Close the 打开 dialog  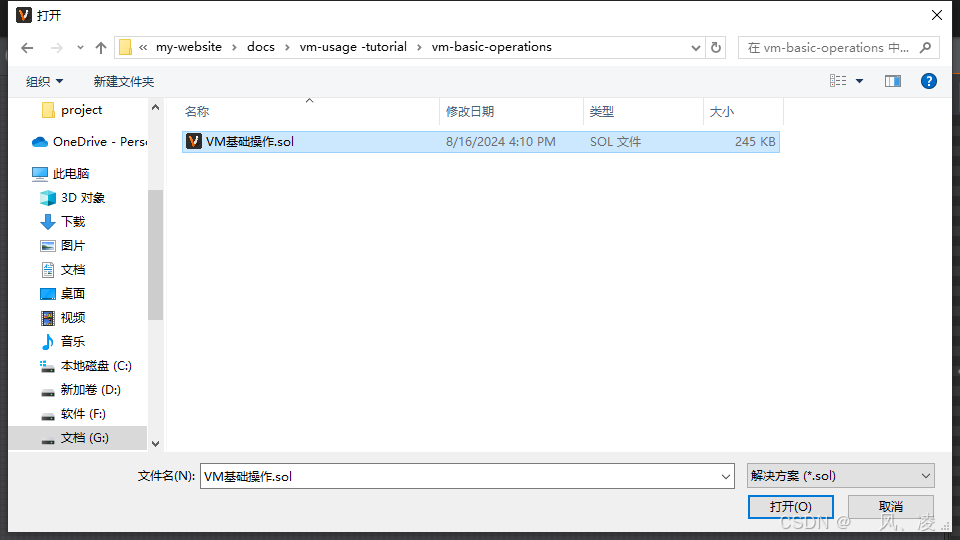(x=937, y=15)
